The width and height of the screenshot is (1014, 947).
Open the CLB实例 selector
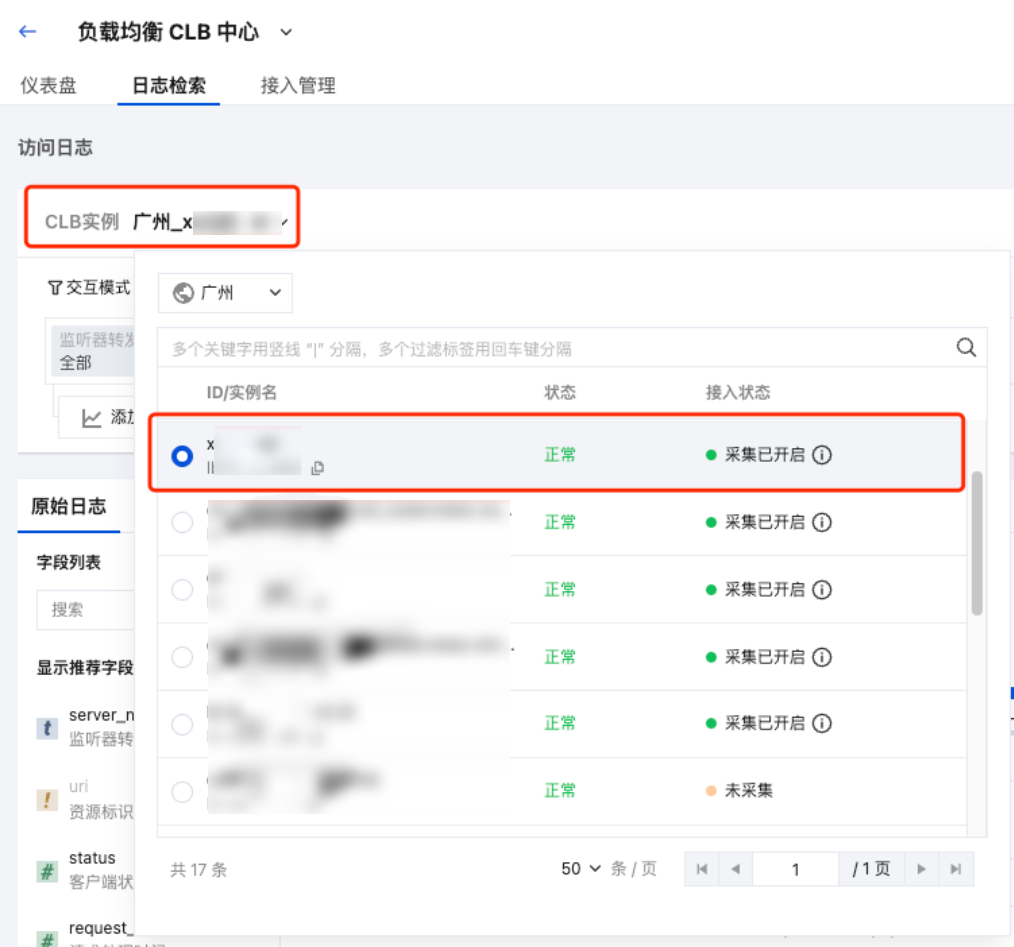point(163,222)
